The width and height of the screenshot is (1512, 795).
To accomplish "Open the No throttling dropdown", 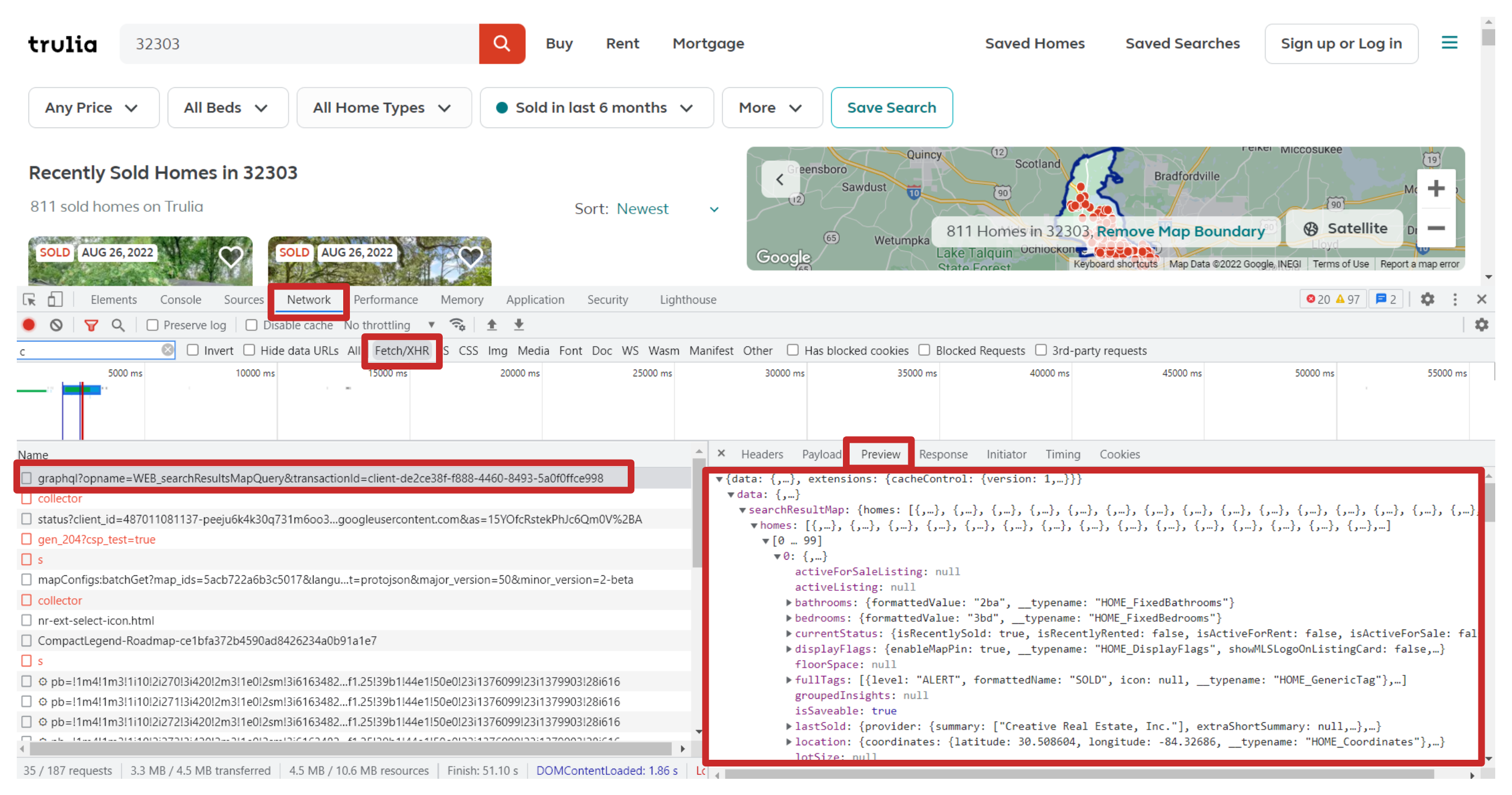I will coord(390,325).
